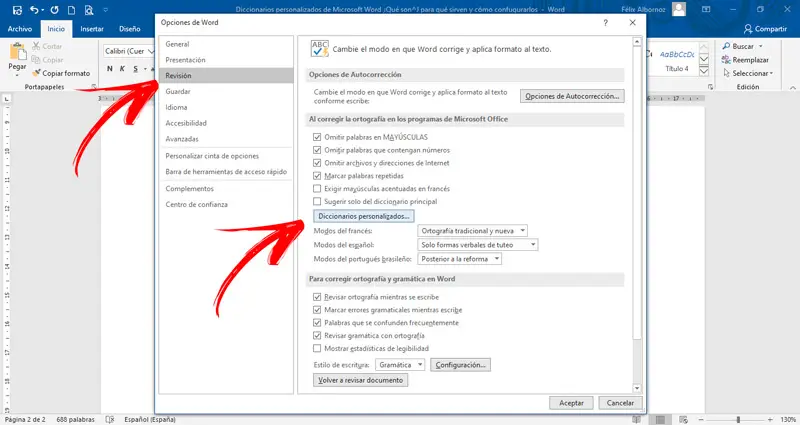Enable Sugerir solo del diccionario principal
The image size is (800, 425).
tap(317, 202)
